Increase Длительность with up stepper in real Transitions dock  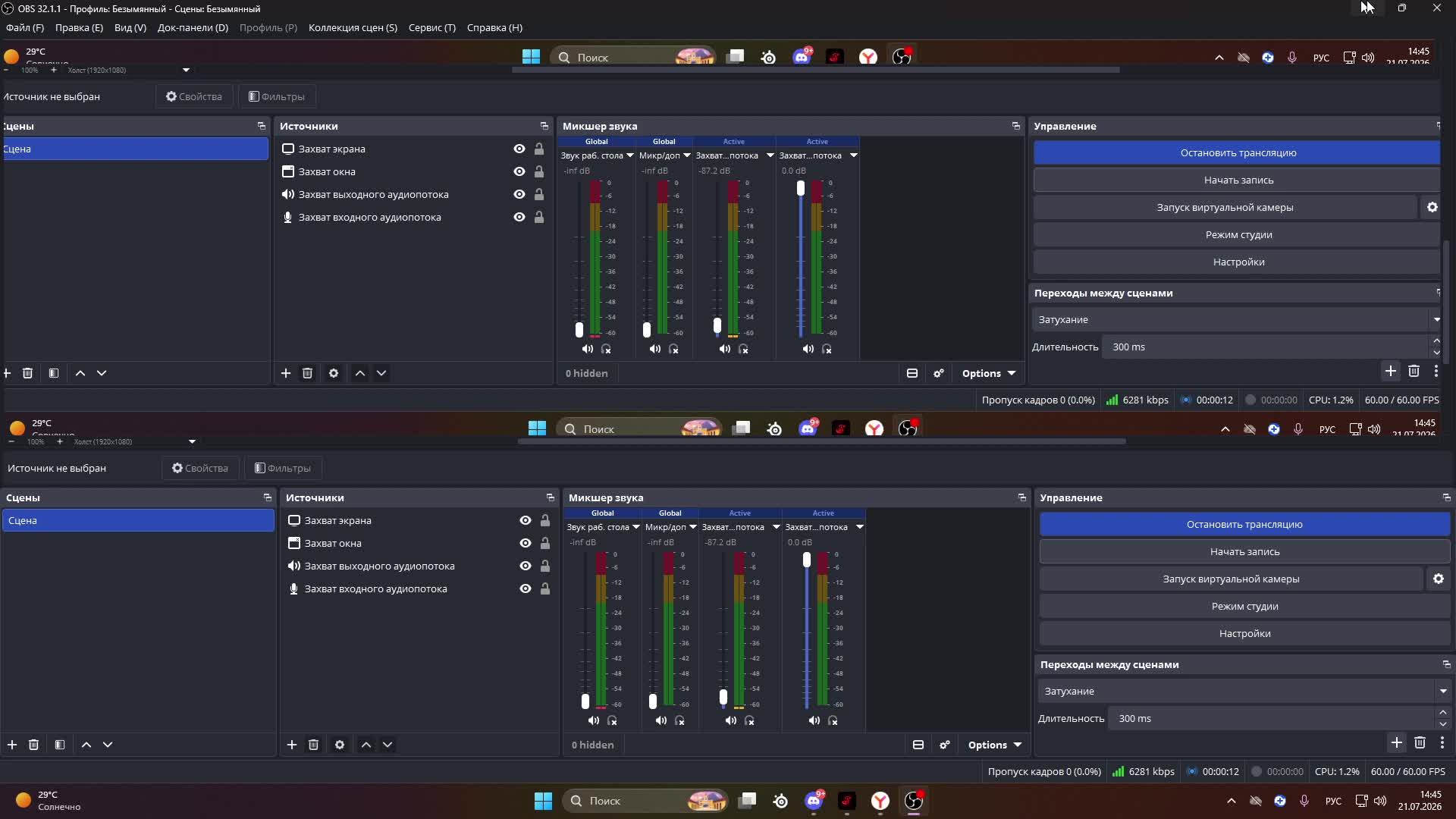1443,712
